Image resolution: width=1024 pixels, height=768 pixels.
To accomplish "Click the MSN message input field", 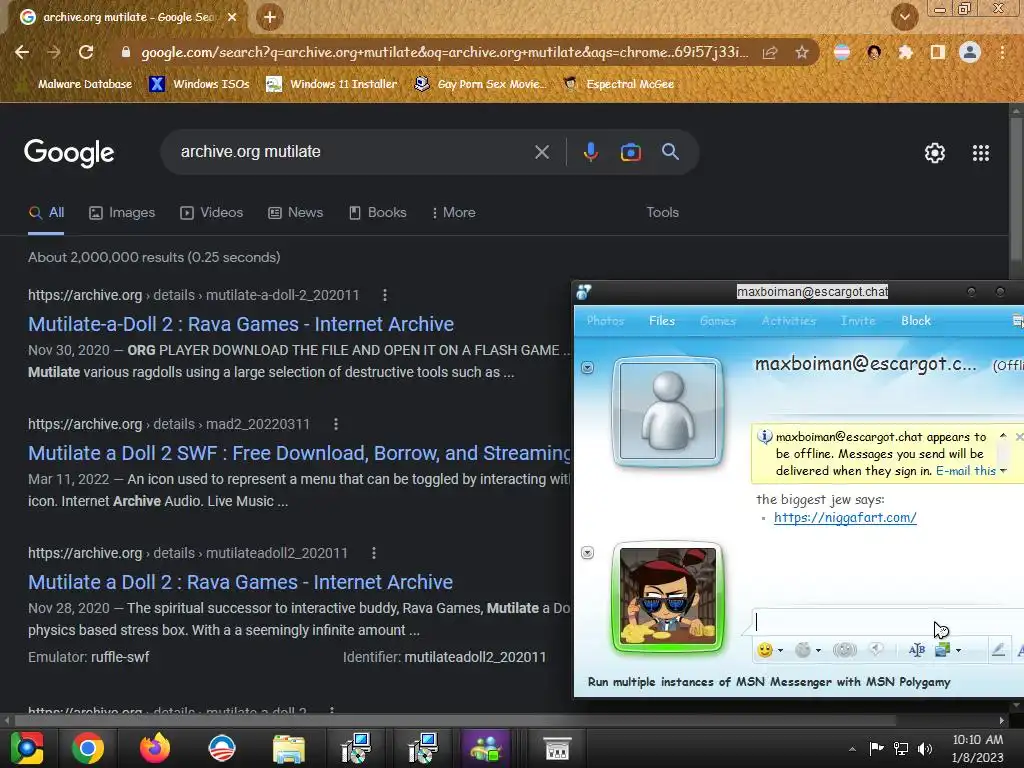I will pyautogui.click(x=888, y=622).
